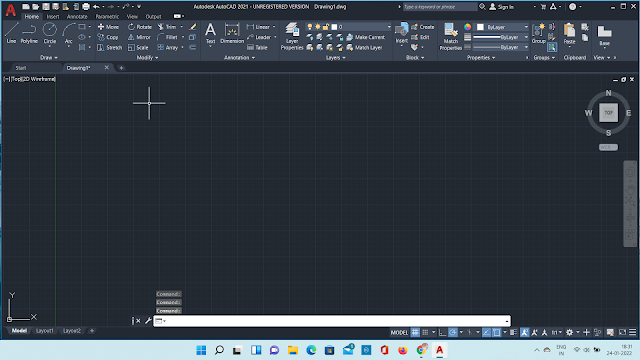The height and width of the screenshot is (360, 640).
Task: Select the Circle tool
Action: coord(50,33)
